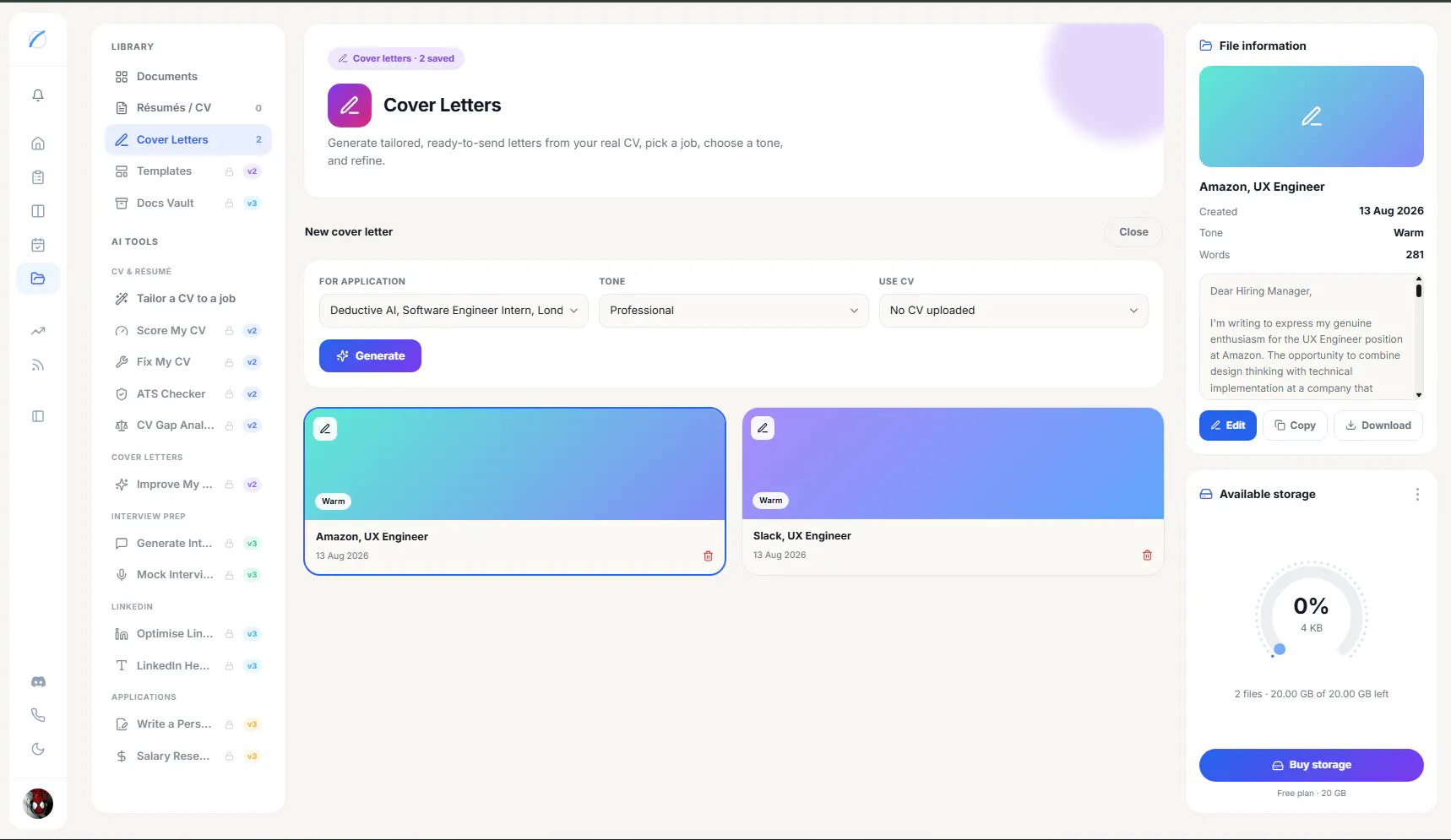The image size is (1451, 840).
Task: Open the columns board icon in left rail
Action: pos(38,211)
